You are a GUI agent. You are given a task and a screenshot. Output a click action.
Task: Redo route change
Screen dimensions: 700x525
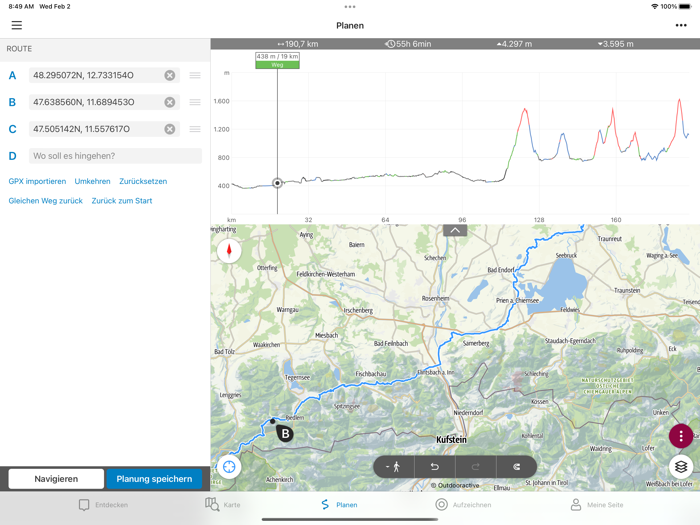click(475, 467)
